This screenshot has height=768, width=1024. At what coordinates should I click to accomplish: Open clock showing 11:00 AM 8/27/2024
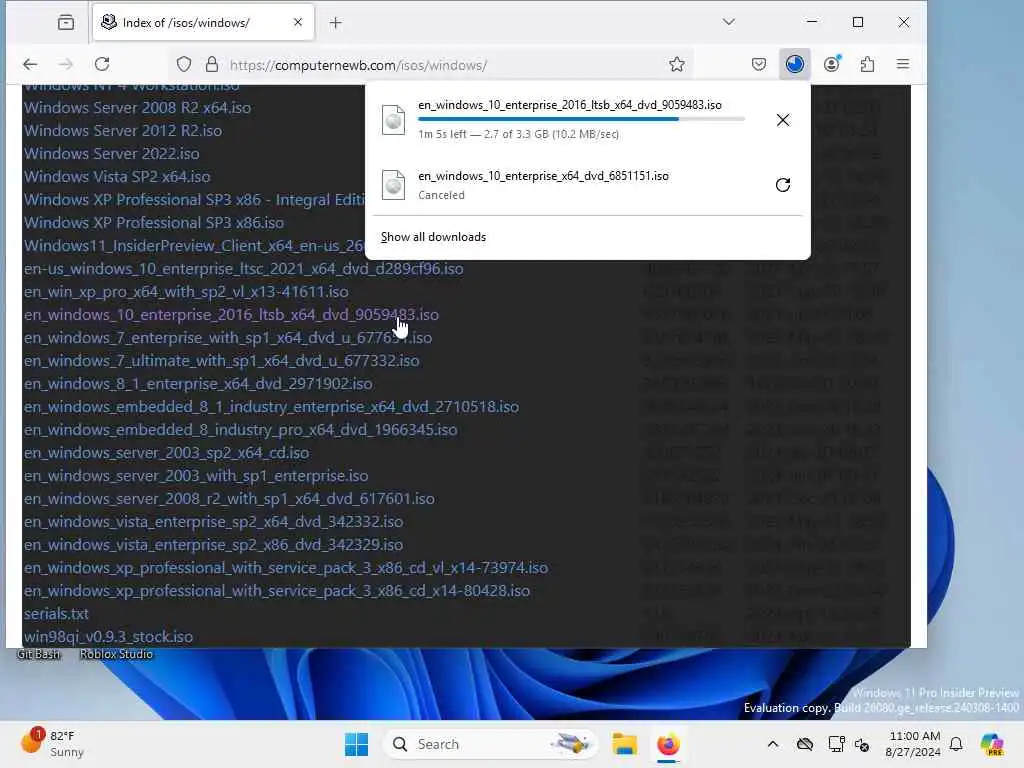click(x=913, y=744)
